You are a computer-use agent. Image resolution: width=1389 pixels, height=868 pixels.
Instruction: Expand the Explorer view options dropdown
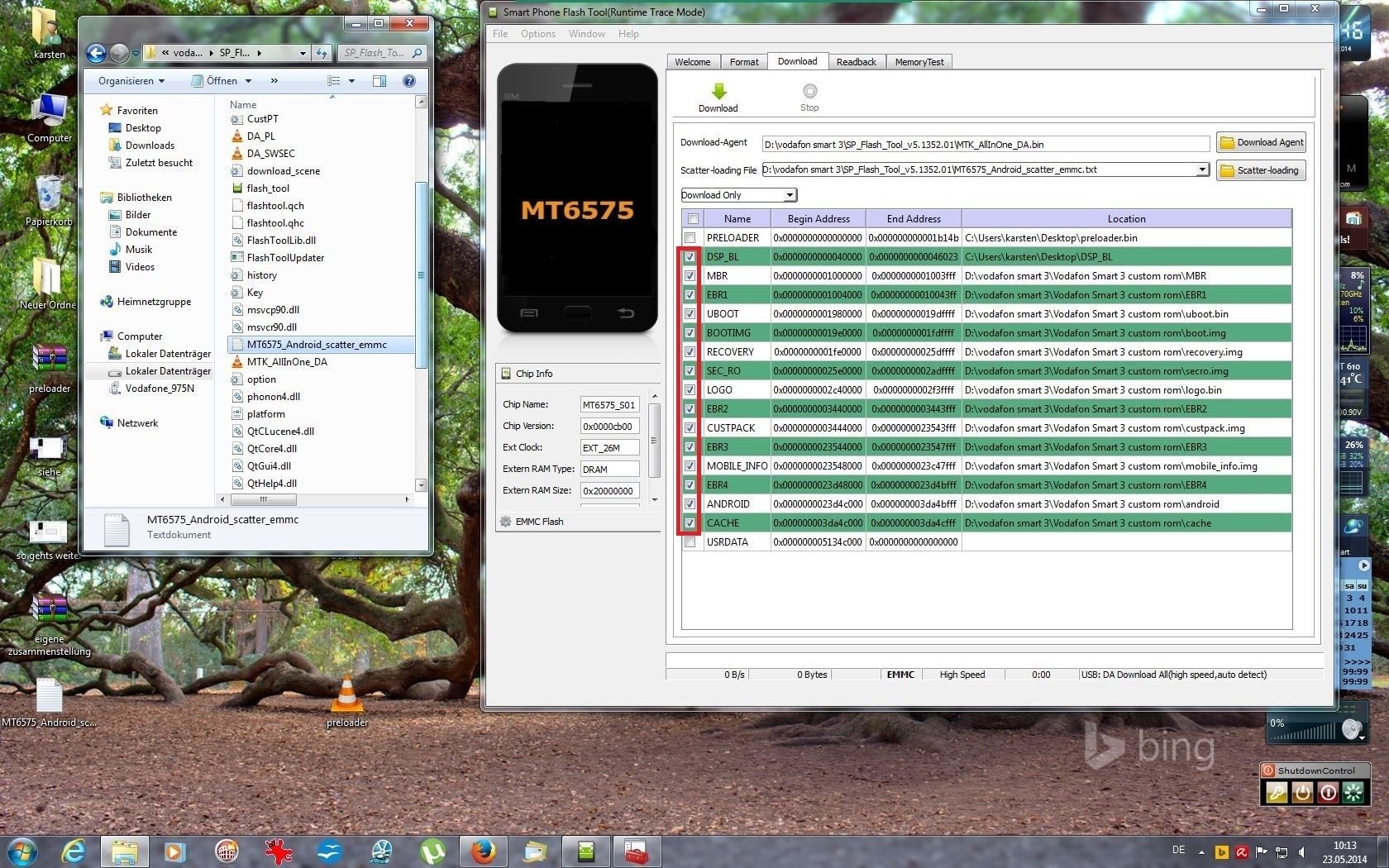click(351, 81)
